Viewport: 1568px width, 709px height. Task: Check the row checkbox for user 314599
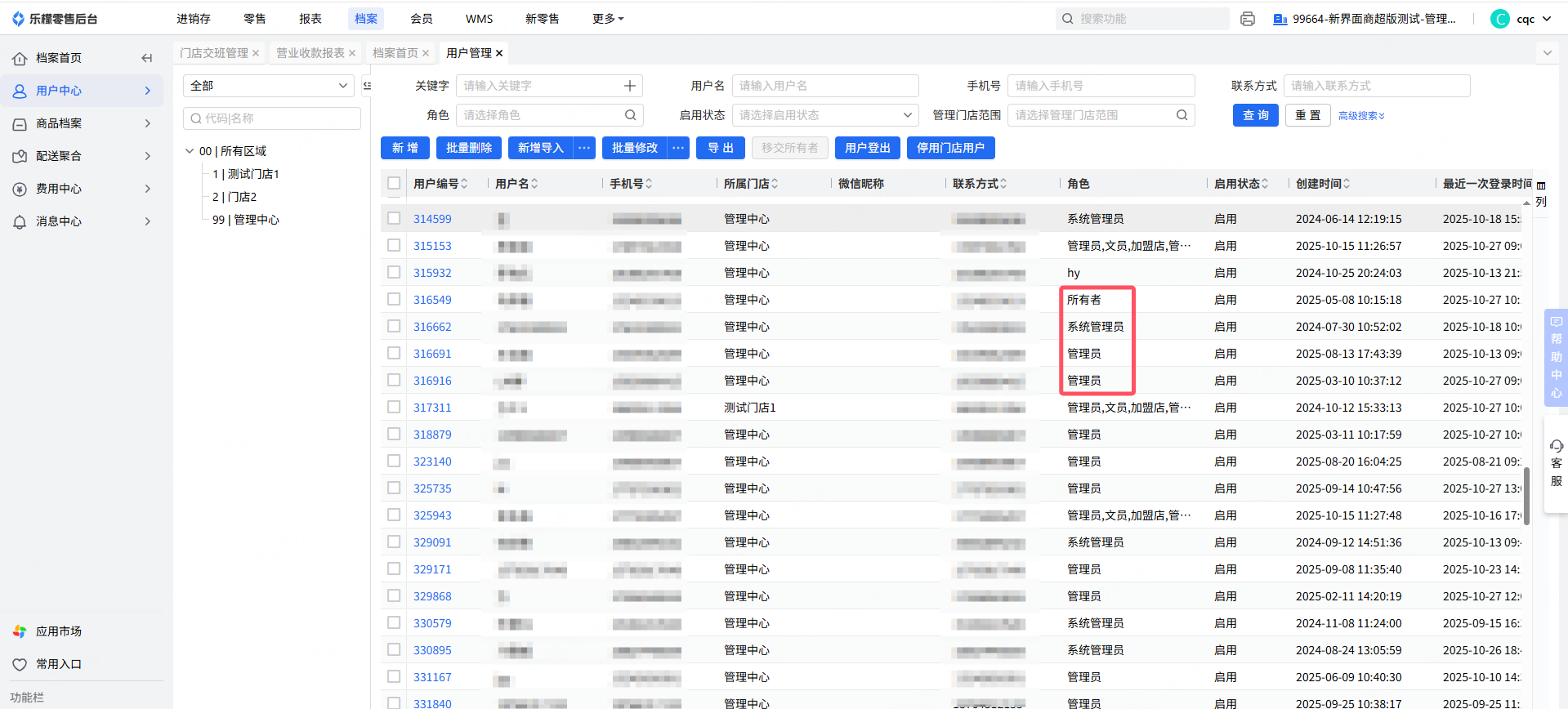tap(394, 219)
